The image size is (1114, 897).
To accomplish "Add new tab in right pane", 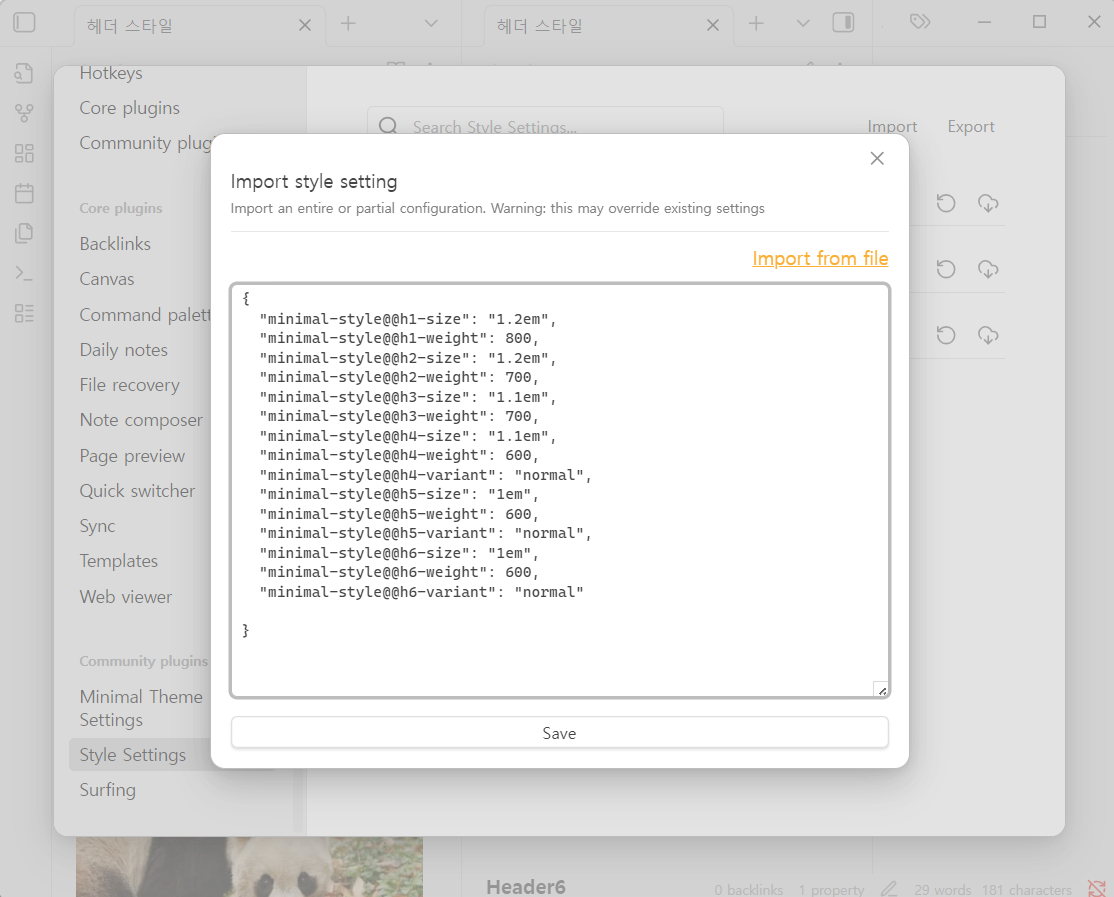I will pos(756,23).
